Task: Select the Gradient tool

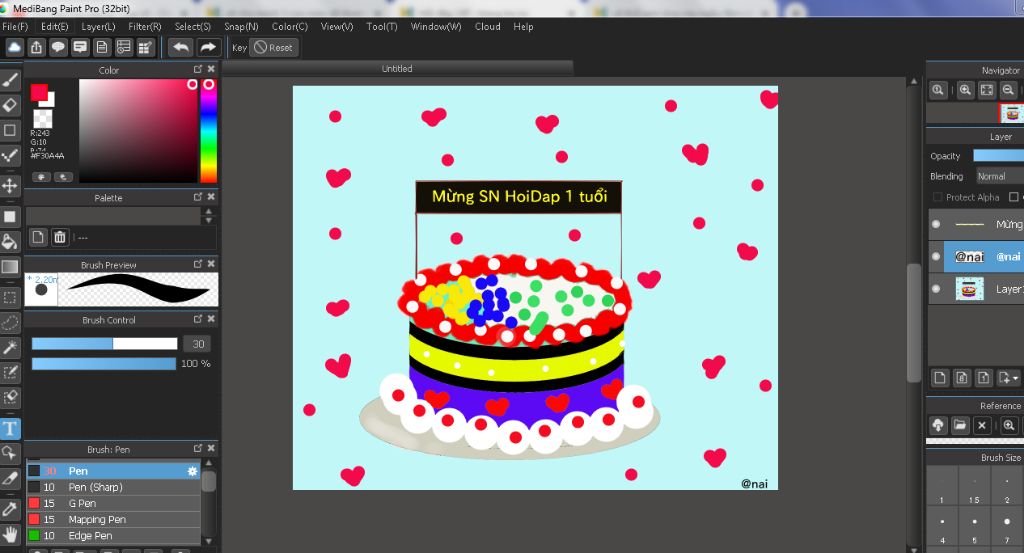Action: [x=10, y=266]
